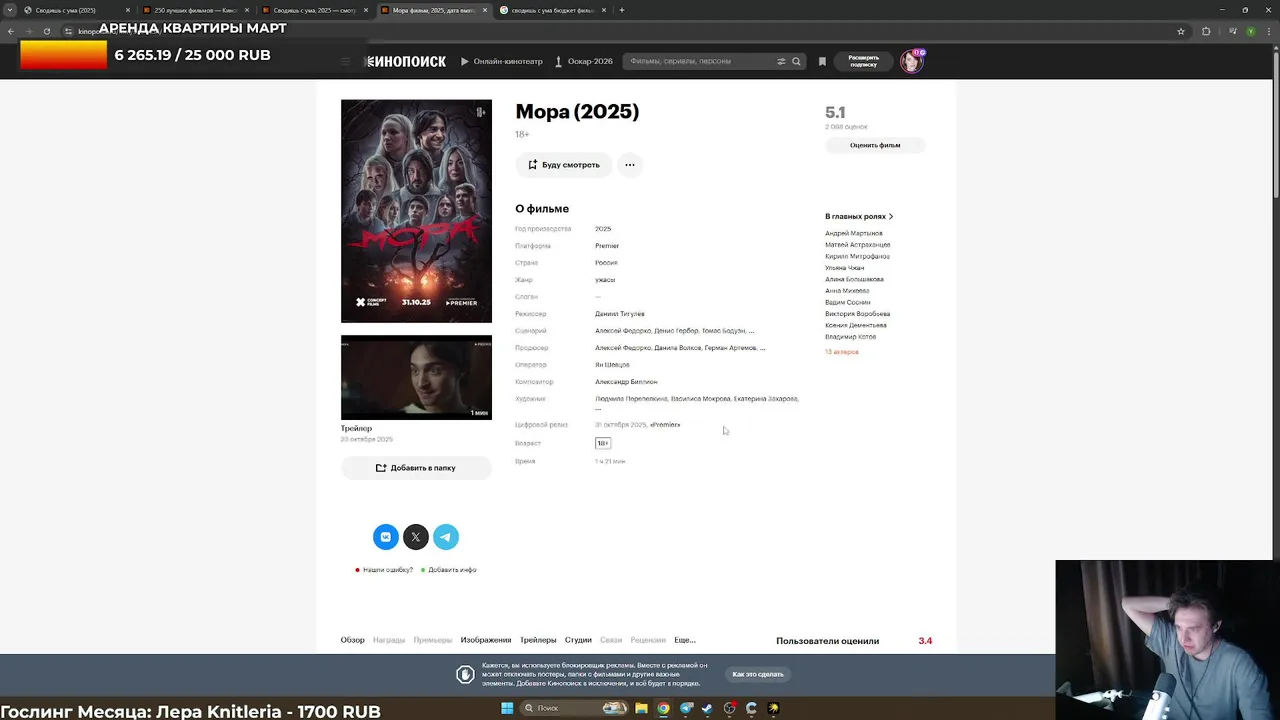Open director Даниил Тигулёв page
The width and height of the screenshot is (1280, 720).
[x=620, y=314]
